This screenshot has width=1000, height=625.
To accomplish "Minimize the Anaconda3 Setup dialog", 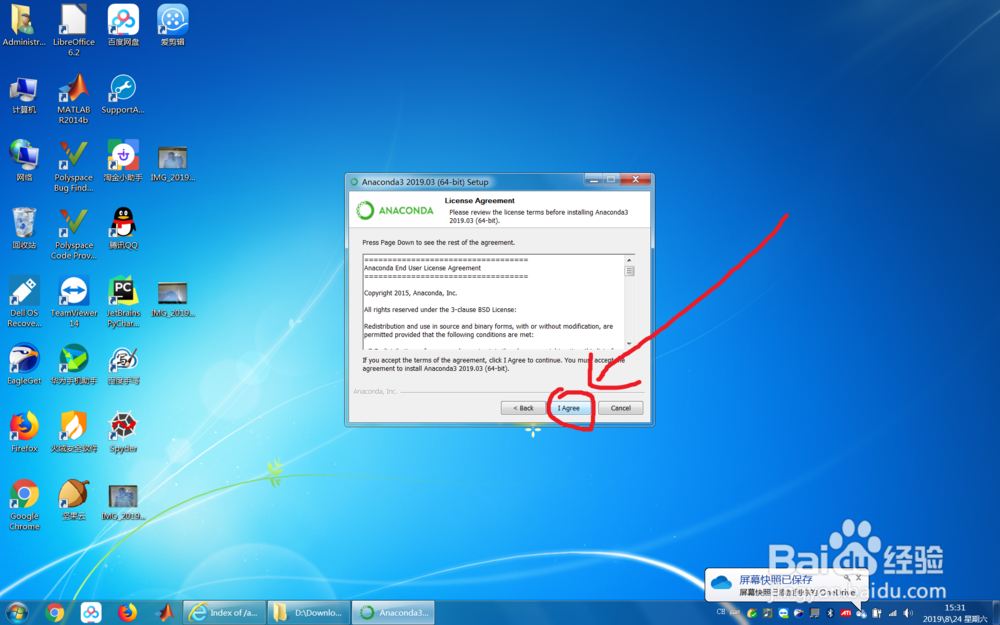I will [593, 180].
